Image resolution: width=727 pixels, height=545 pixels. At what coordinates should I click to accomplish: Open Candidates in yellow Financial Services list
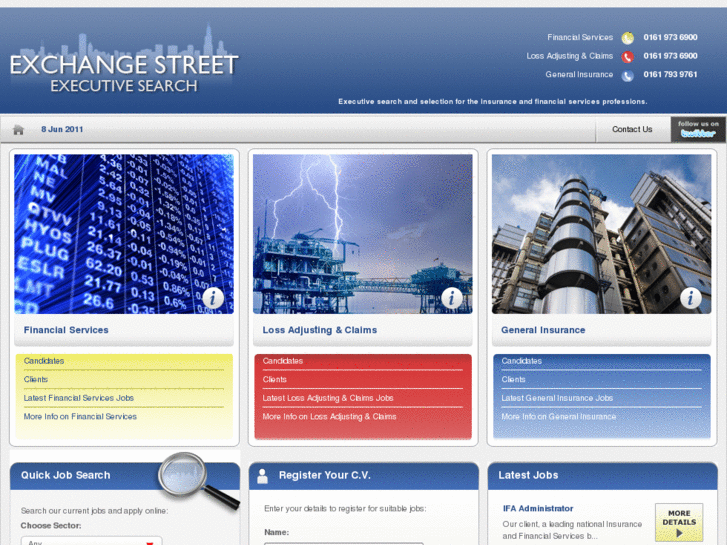pos(44,361)
